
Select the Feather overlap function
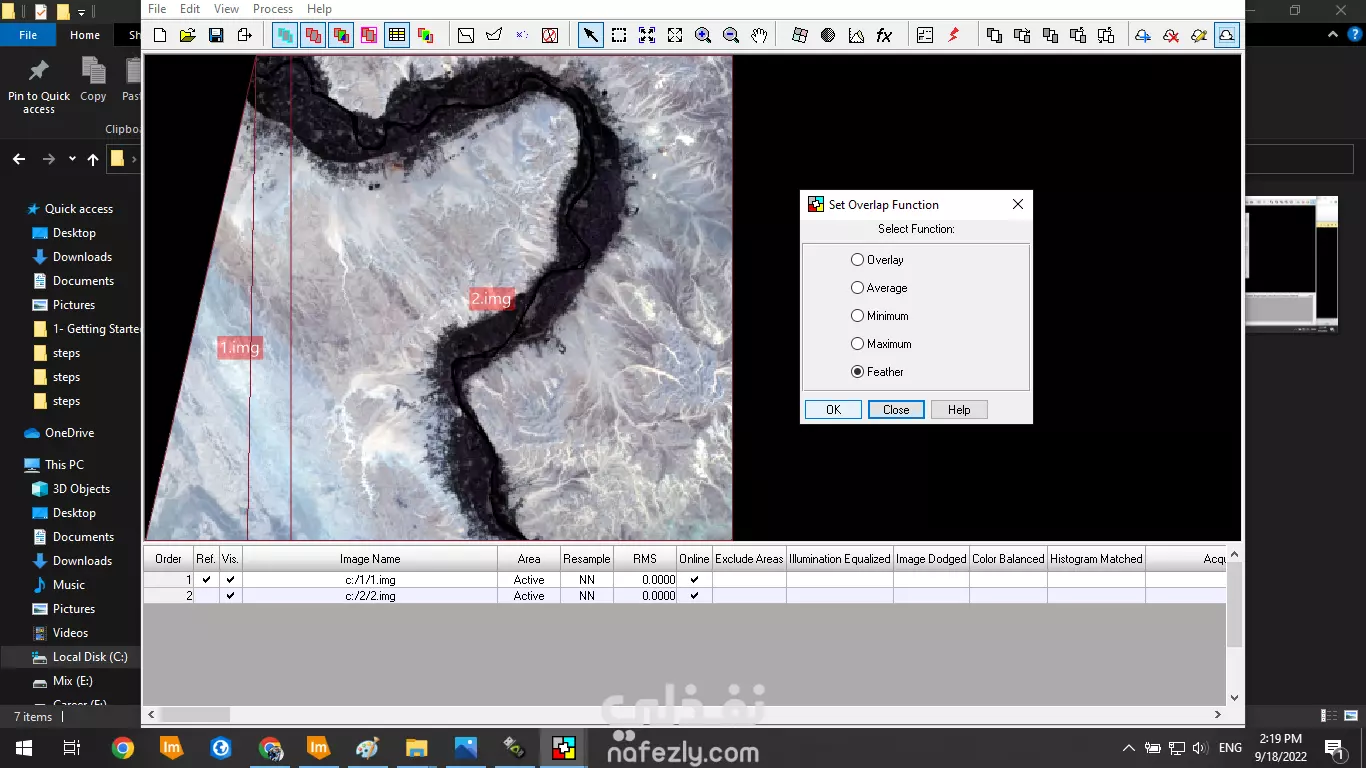(858, 371)
